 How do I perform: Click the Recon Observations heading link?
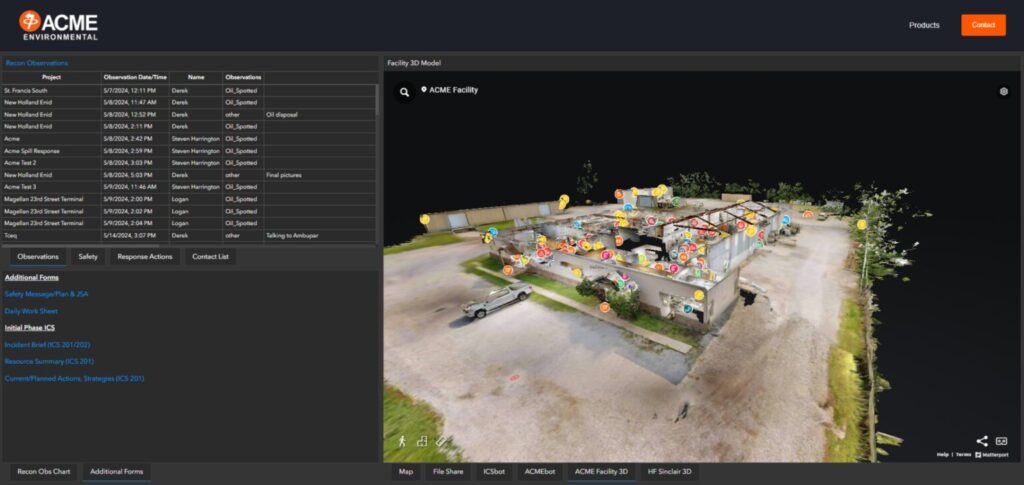[37, 63]
